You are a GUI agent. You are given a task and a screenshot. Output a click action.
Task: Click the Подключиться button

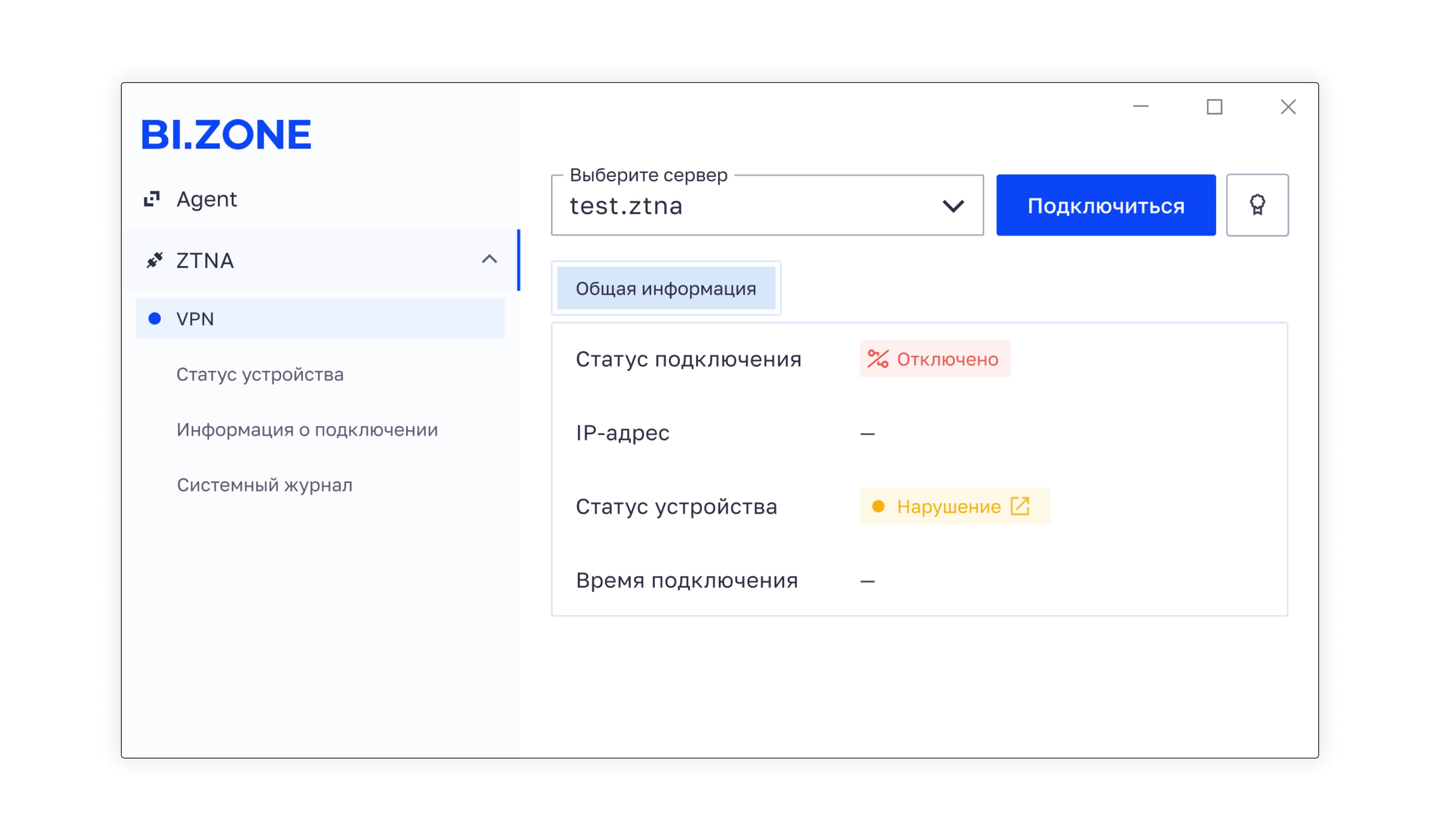pos(1106,205)
